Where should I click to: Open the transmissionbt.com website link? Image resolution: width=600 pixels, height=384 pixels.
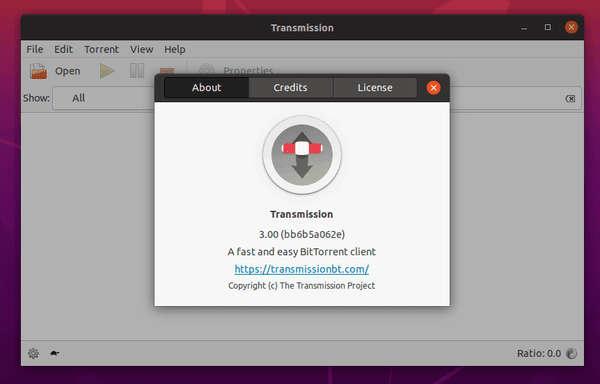pos(302,269)
